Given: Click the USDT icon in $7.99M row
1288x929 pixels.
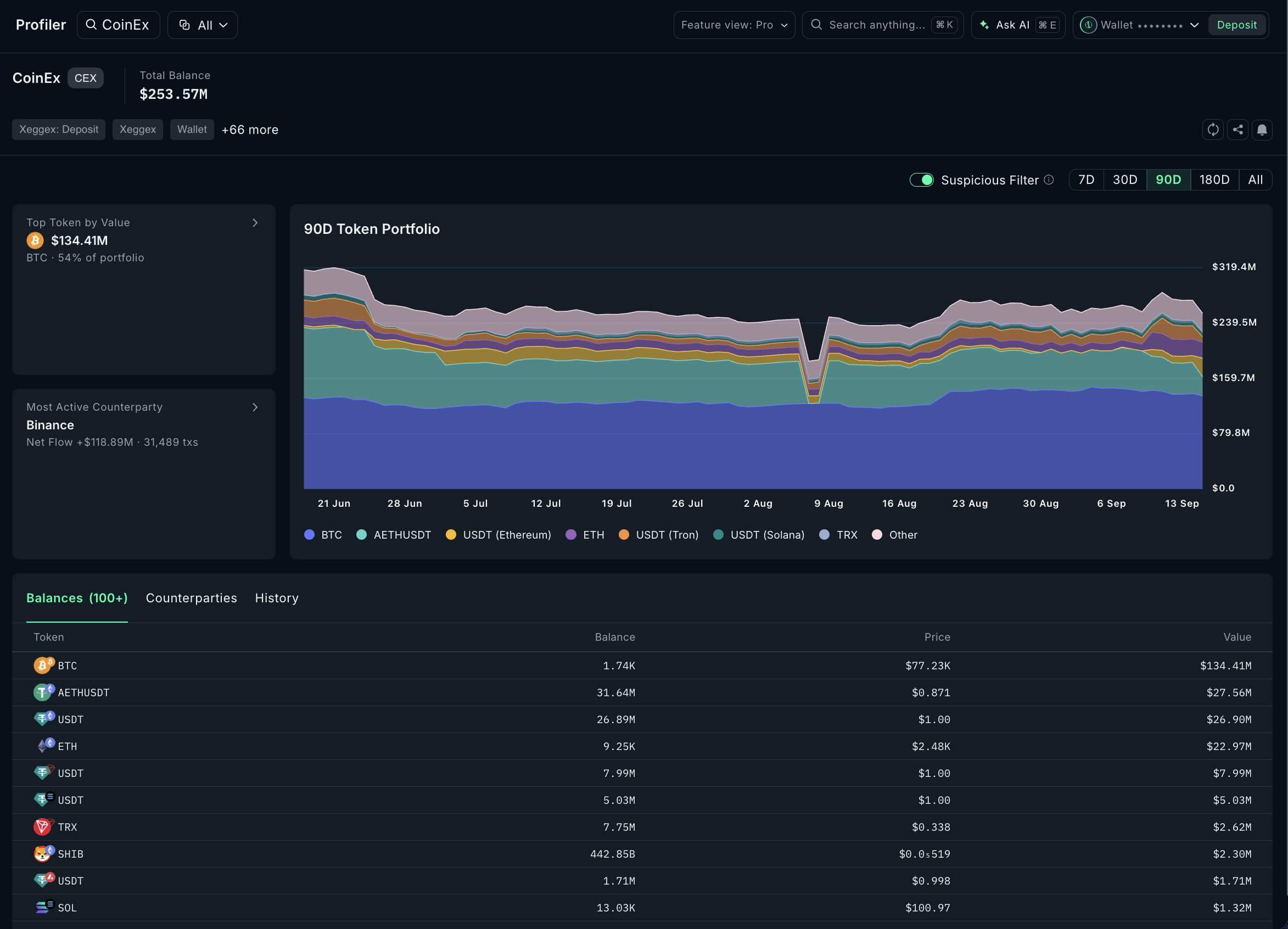Looking at the screenshot, I should pos(43,773).
